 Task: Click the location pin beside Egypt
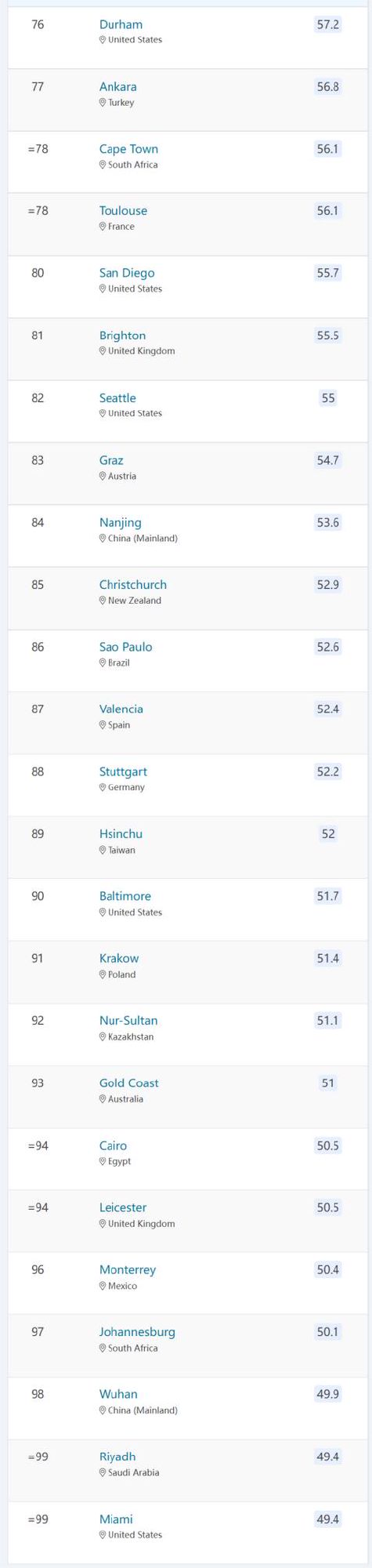click(103, 1162)
